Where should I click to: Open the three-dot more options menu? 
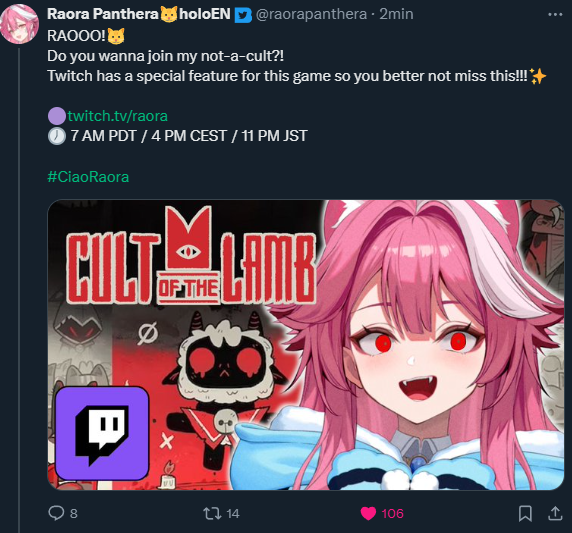click(555, 15)
